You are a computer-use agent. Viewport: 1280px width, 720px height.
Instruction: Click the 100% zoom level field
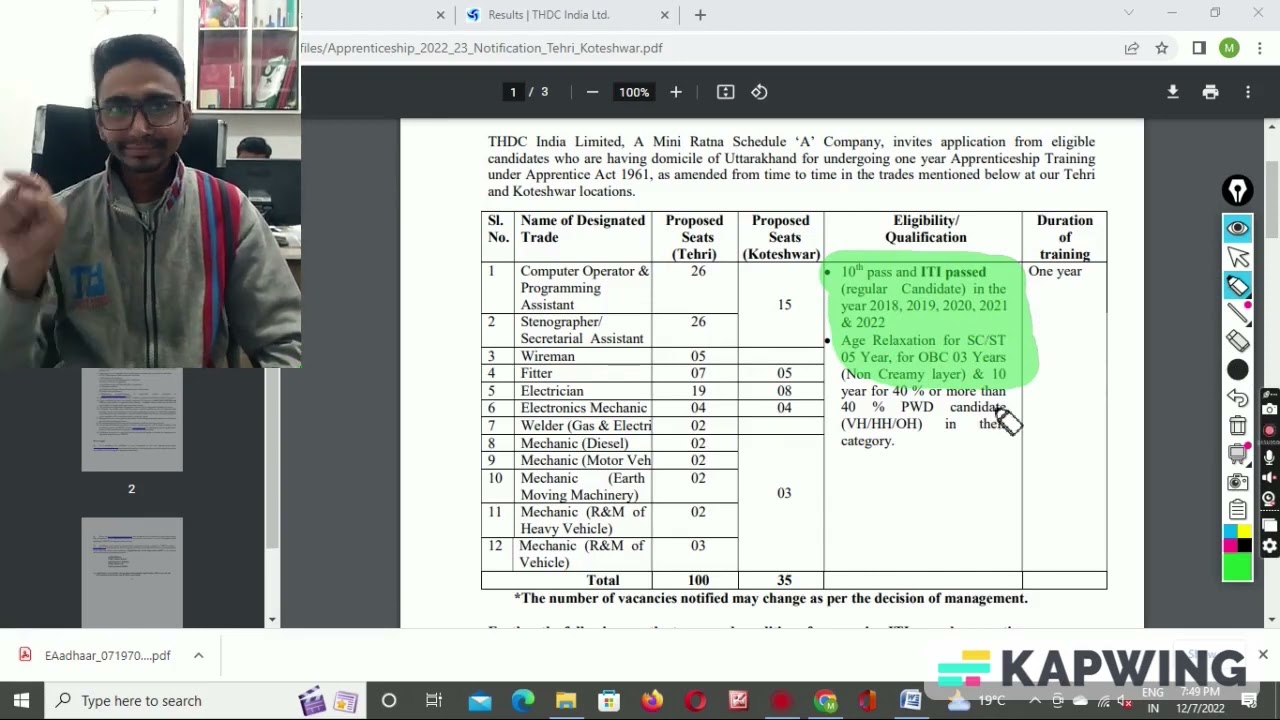point(633,92)
